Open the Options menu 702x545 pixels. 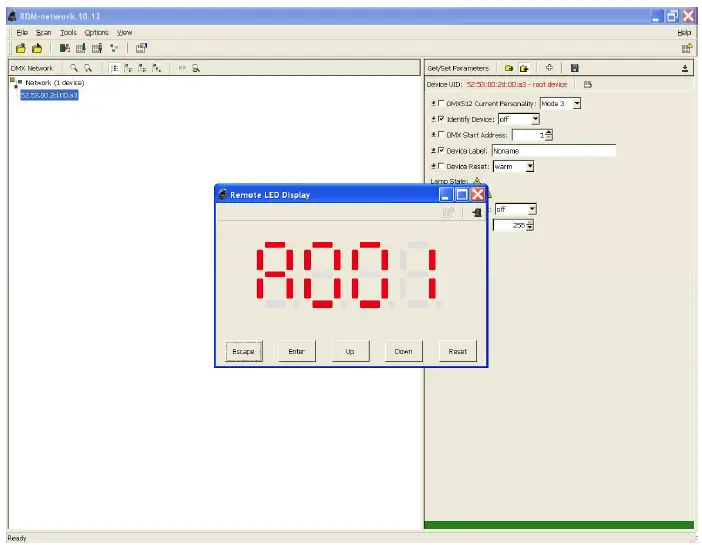tap(96, 32)
